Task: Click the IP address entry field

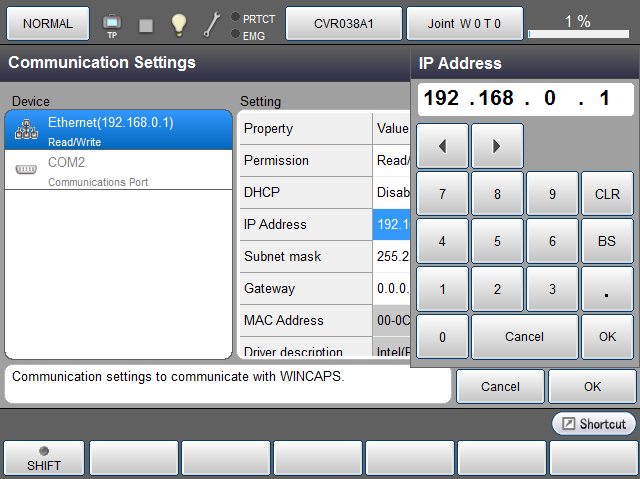Action: coord(525,98)
